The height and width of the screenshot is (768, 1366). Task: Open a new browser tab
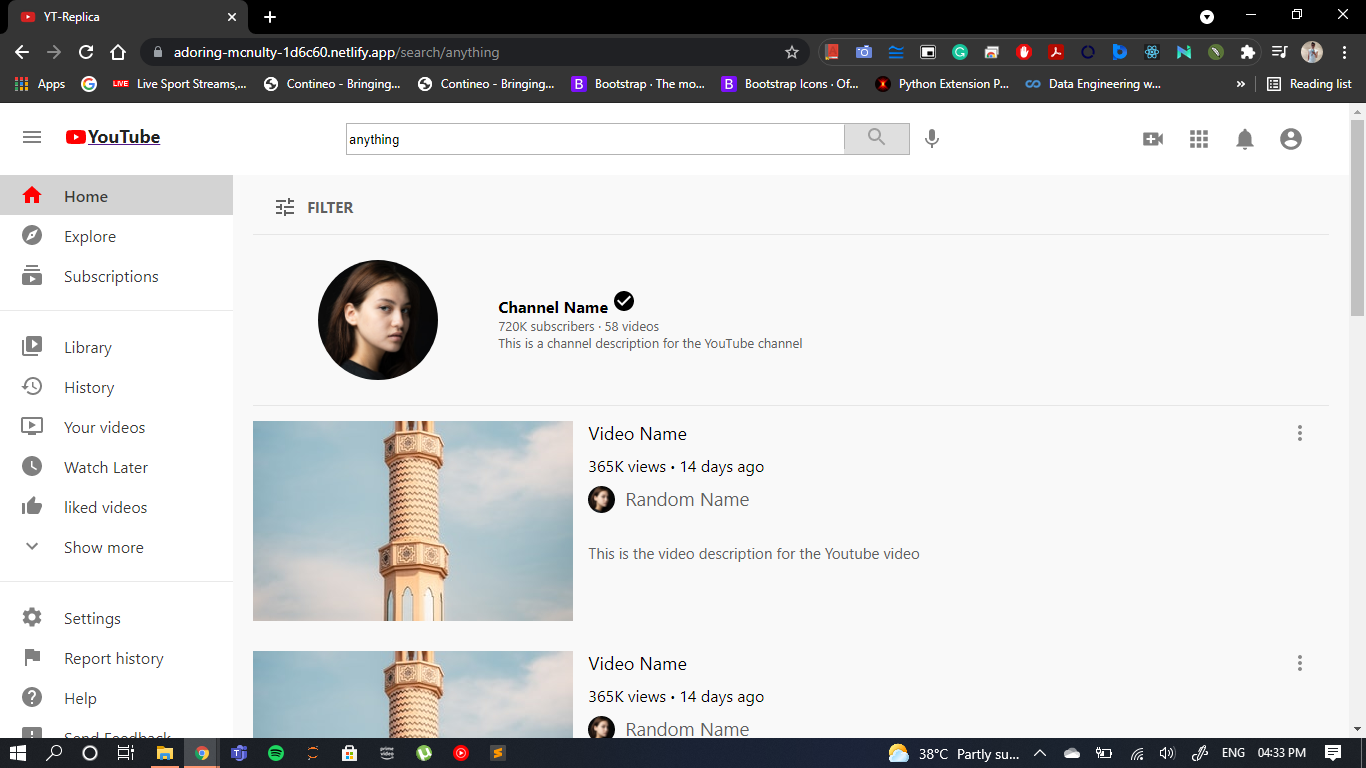(270, 17)
